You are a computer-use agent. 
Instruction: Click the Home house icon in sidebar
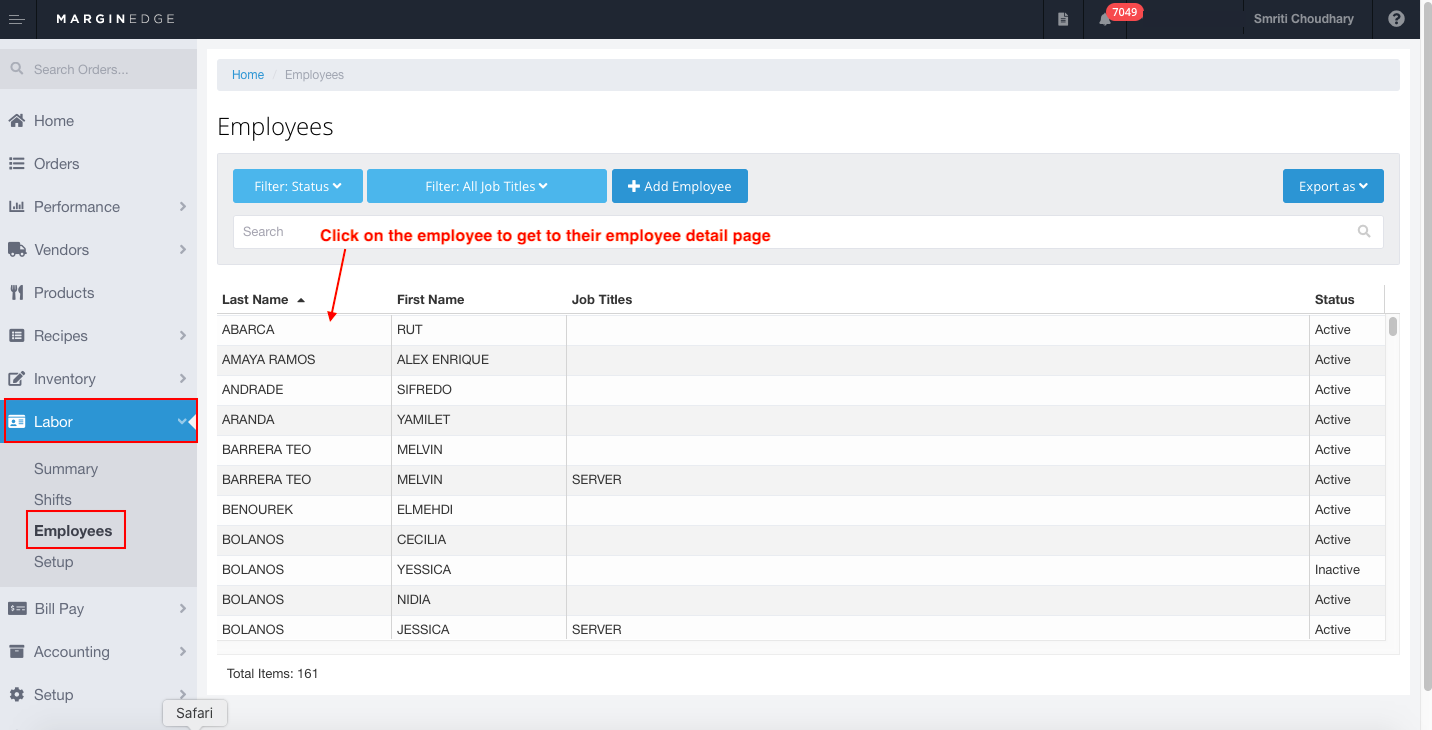[16, 120]
